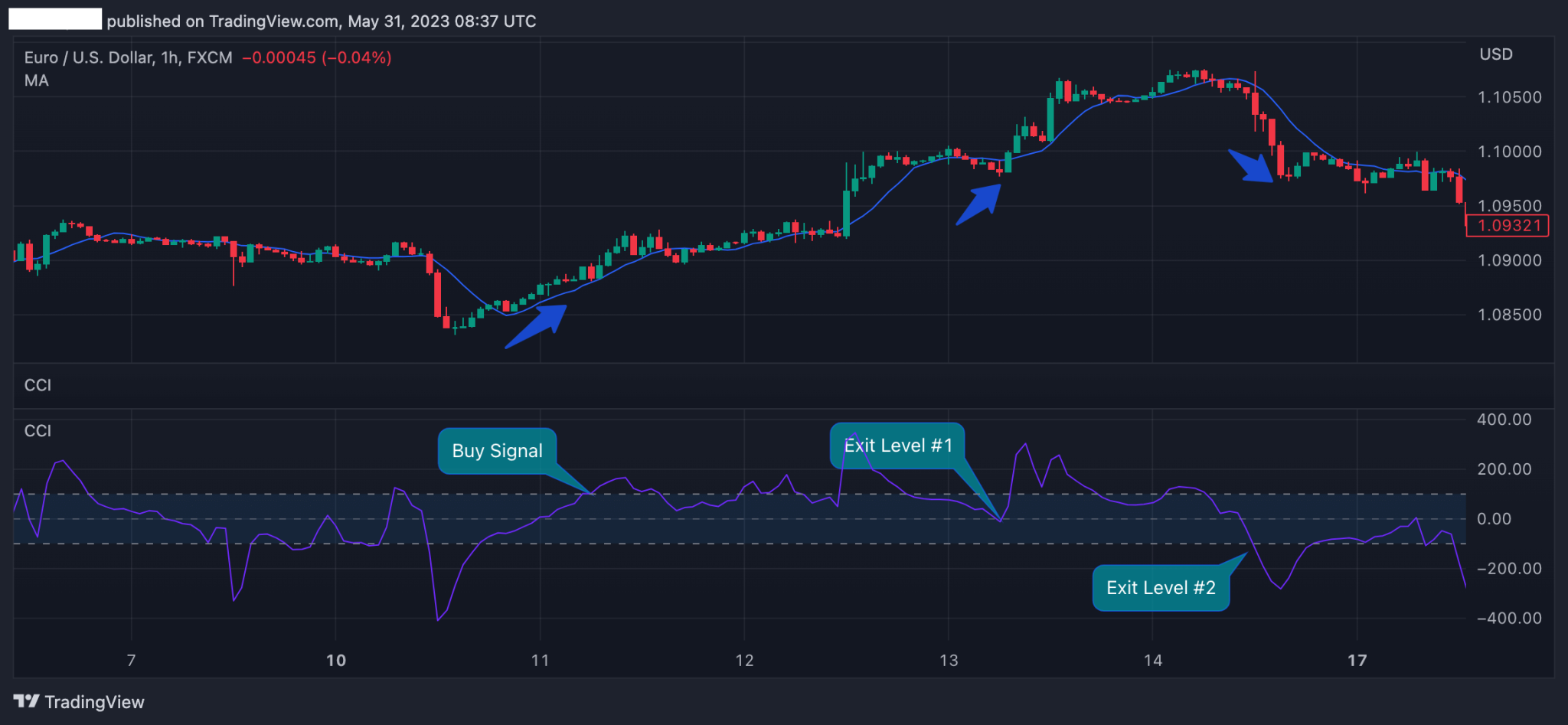Viewport: 1568px width, 725px height.
Task: Click the Exit Level #1 callout bubble
Action: point(897,445)
